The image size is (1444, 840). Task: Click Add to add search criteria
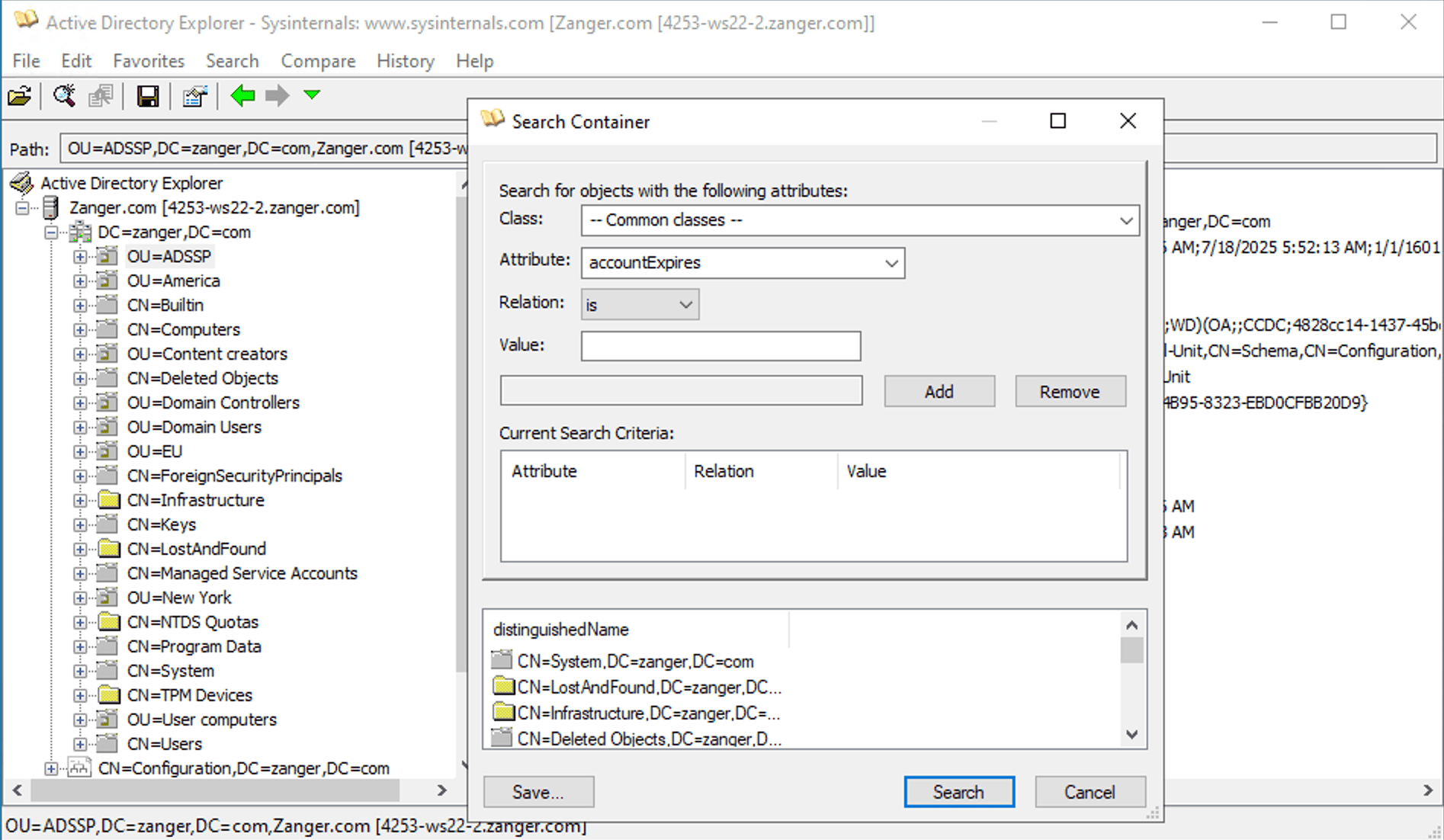pos(939,391)
